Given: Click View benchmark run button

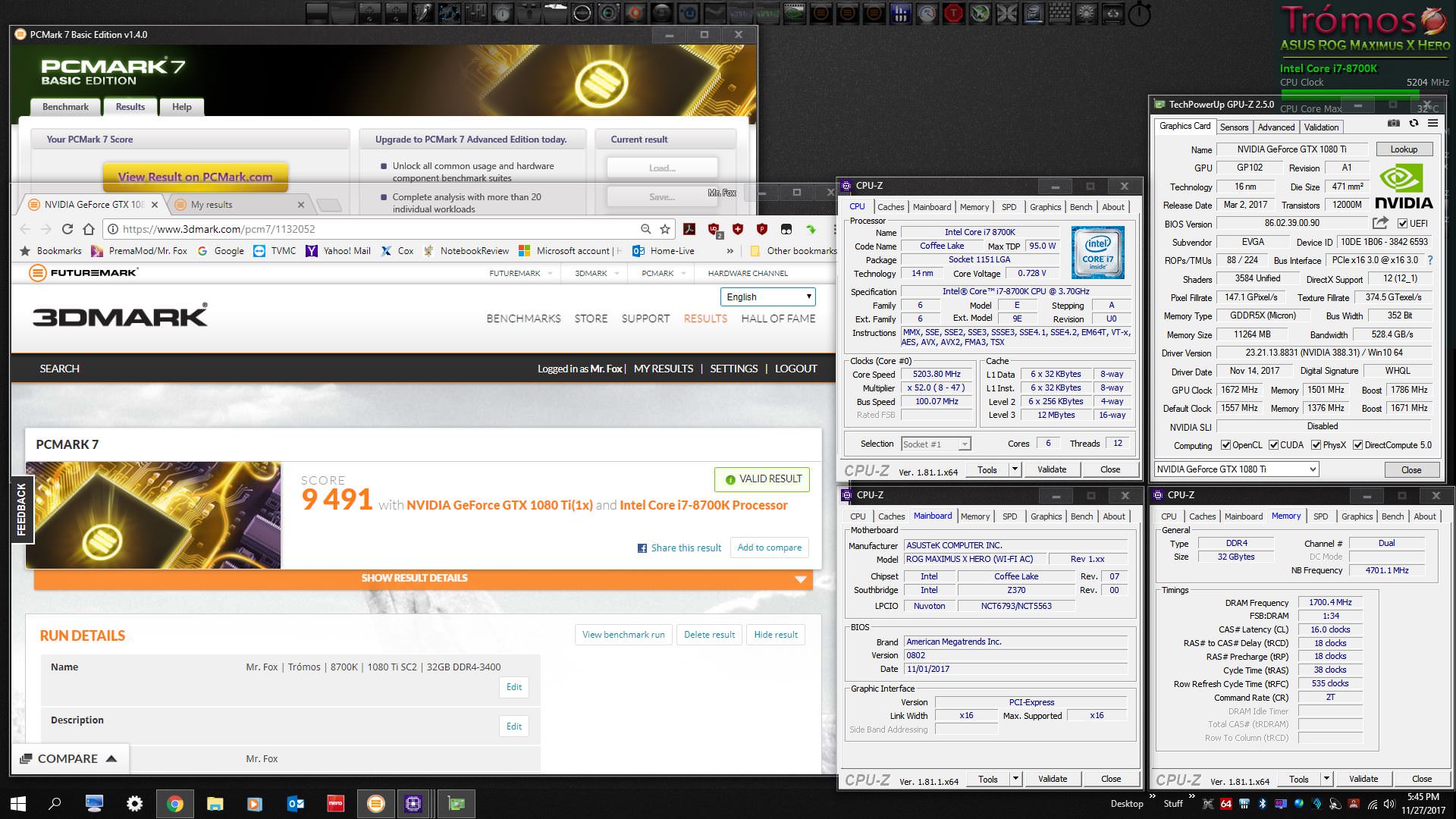Looking at the screenshot, I should [x=623, y=635].
